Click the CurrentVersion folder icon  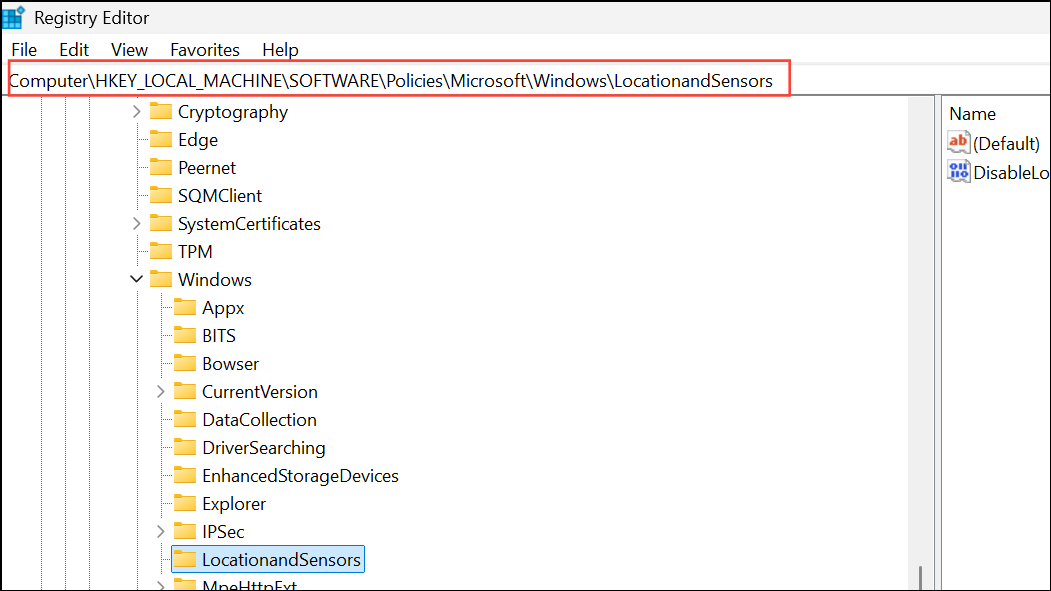point(185,391)
